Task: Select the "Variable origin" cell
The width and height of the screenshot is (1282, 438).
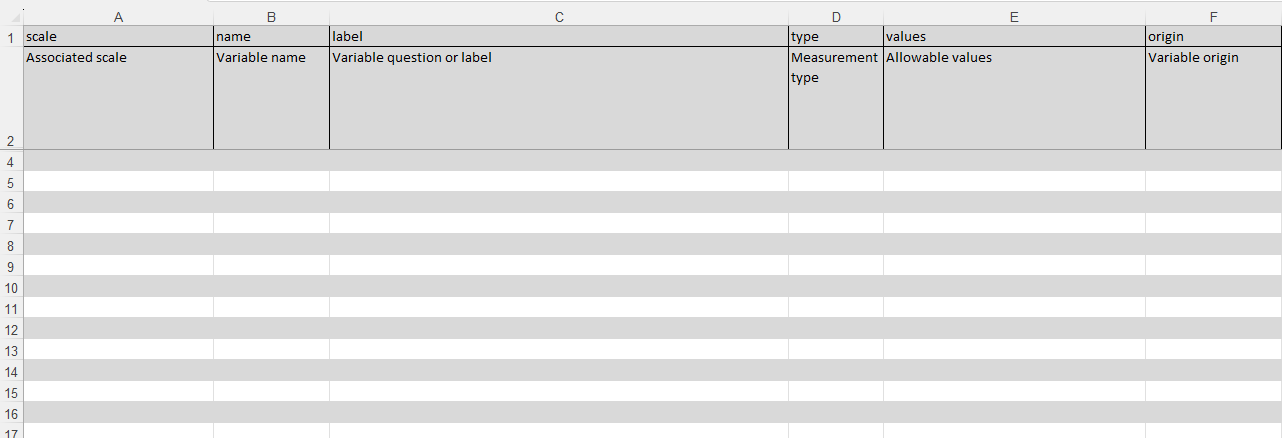Action: (x=1213, y=98)
